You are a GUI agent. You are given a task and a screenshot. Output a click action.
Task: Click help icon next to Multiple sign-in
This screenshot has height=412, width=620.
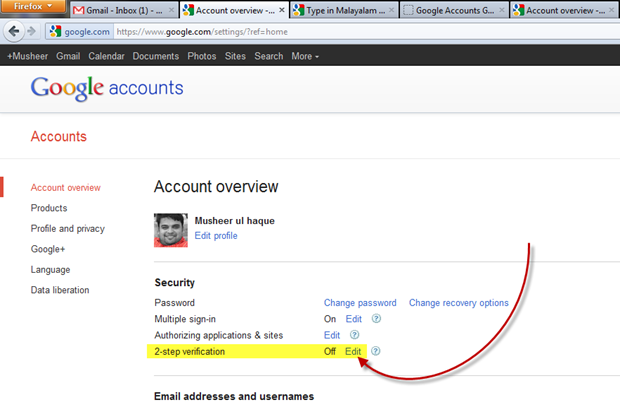376,319
